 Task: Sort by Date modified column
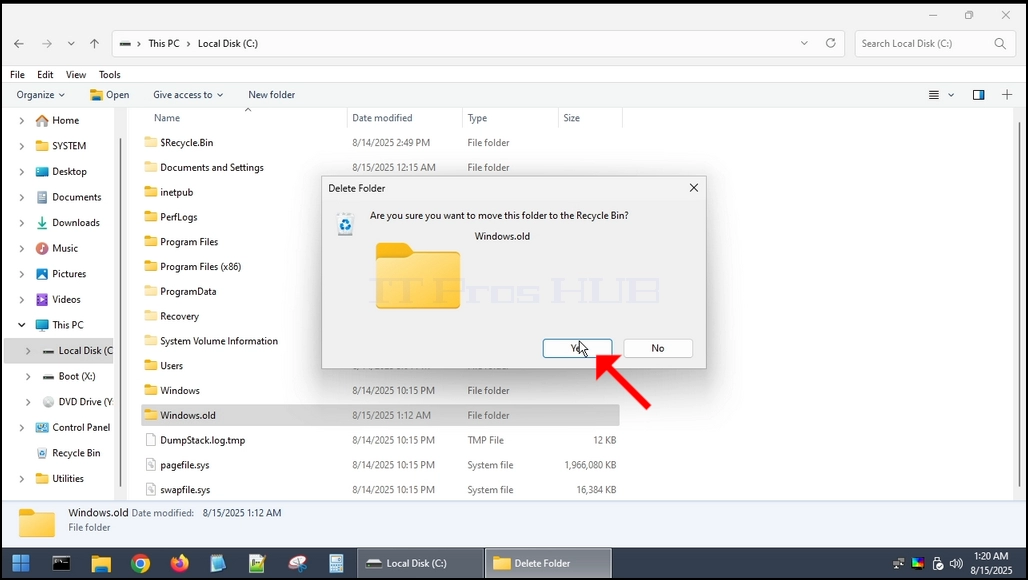(x=382, y=118)
